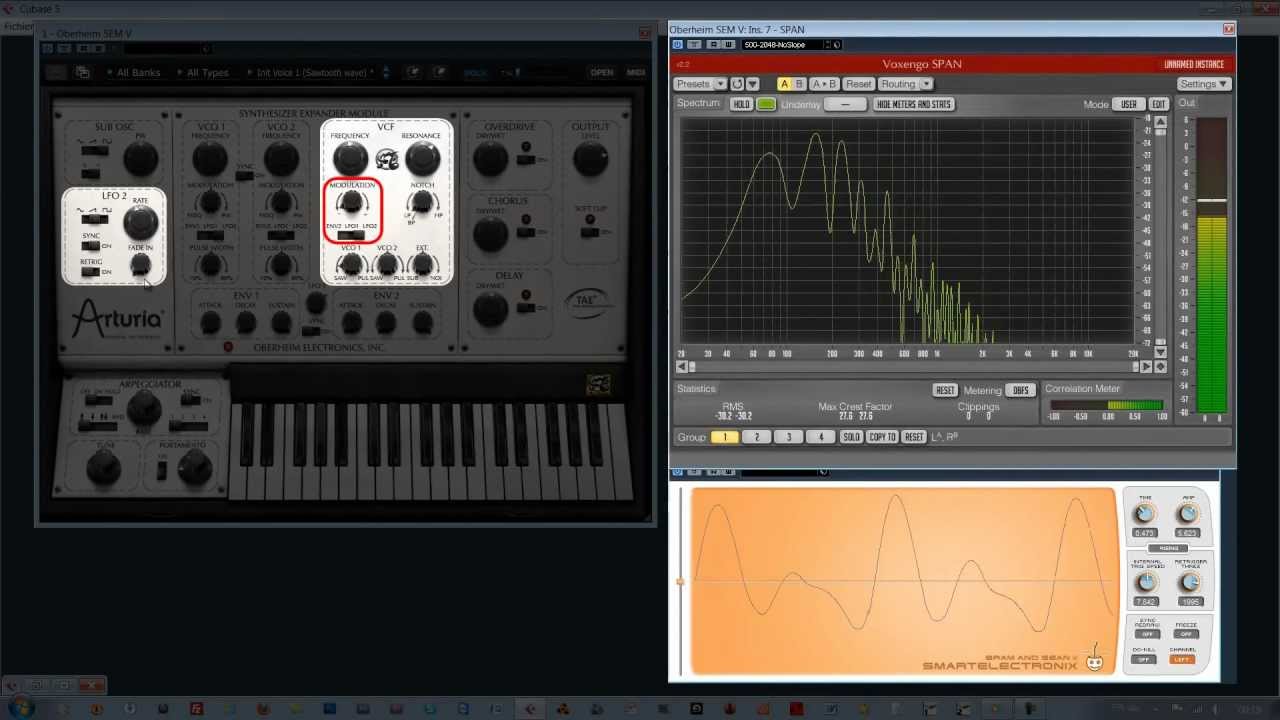
Task: Toggle the LFO 2 Retrig switch
Action: 91,272
